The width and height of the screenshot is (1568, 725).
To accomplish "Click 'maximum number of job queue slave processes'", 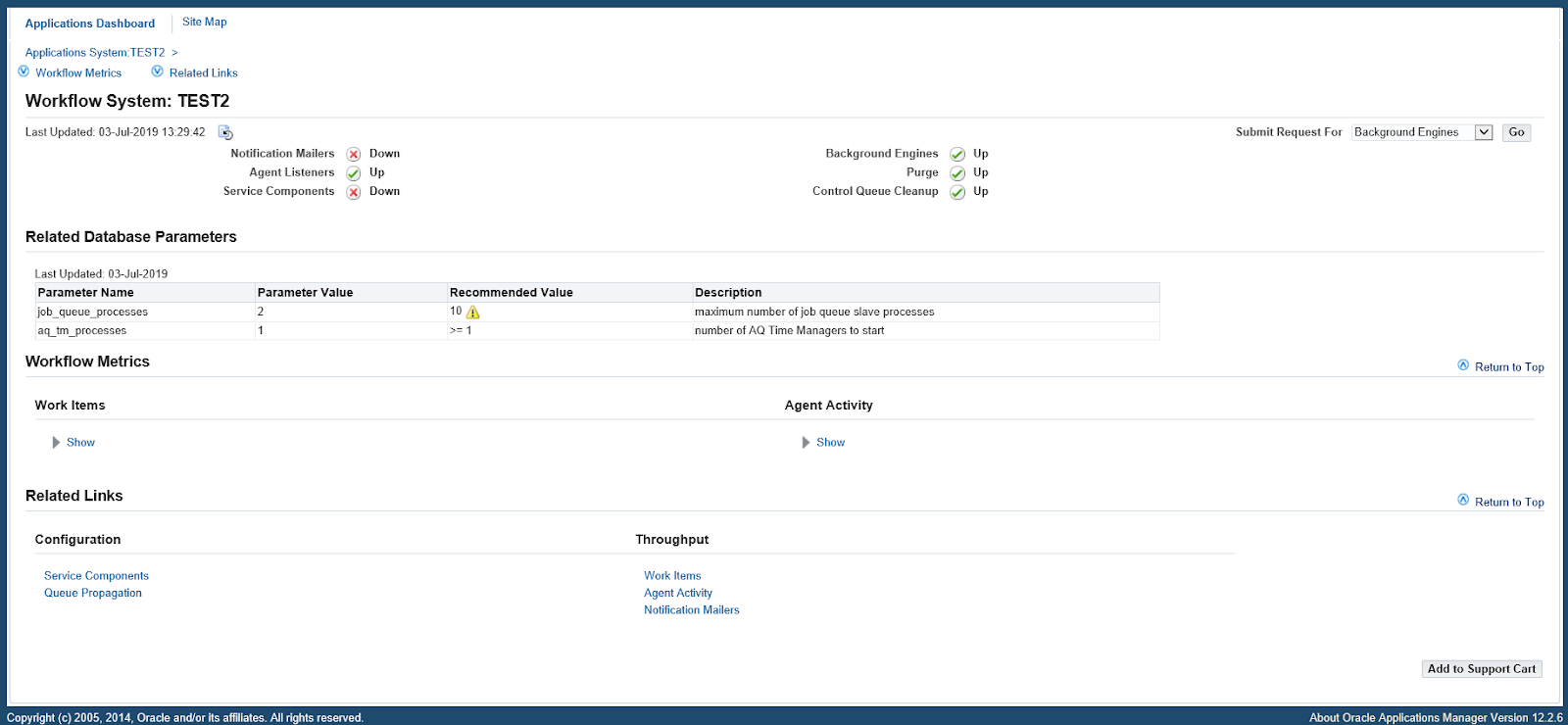I will 814,313.
